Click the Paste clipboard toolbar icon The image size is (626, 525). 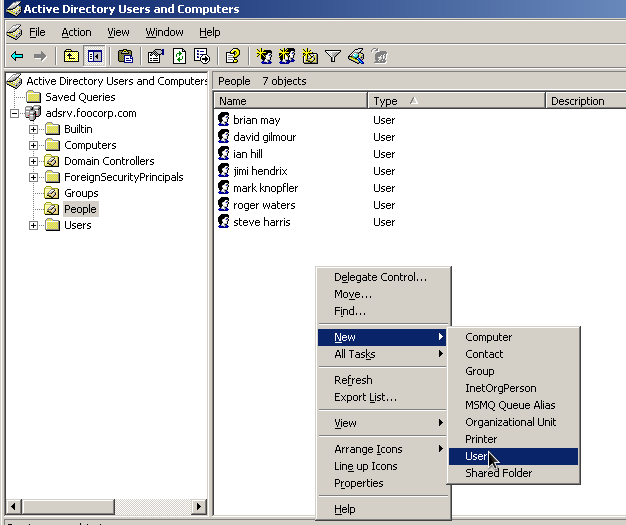tap(125, 56)
